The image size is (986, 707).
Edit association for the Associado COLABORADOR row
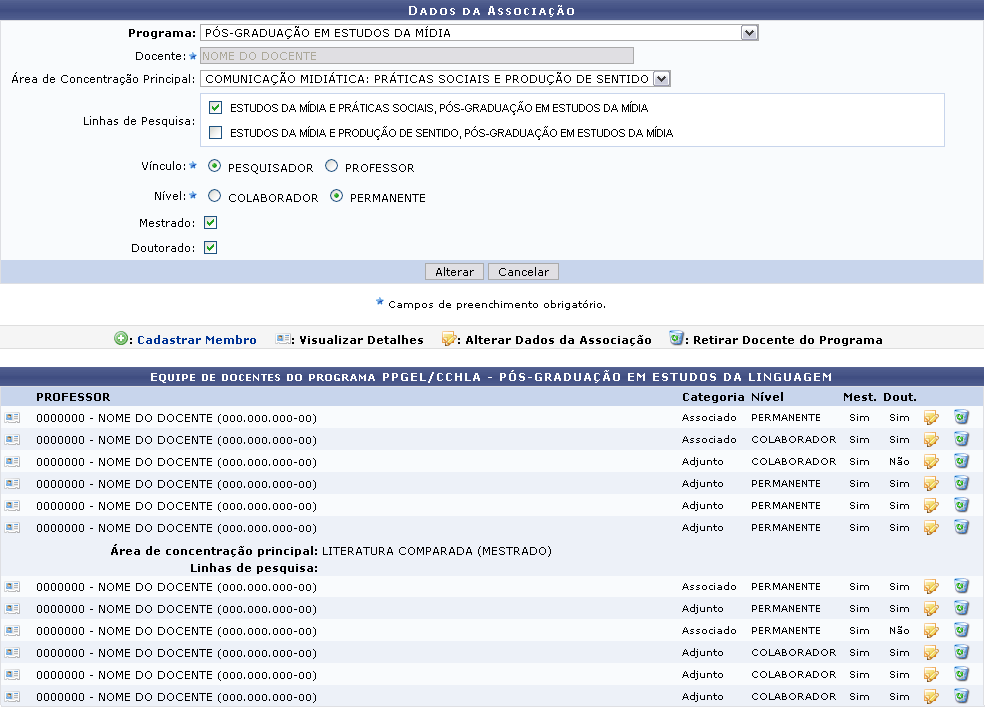(x=931, y=440)
